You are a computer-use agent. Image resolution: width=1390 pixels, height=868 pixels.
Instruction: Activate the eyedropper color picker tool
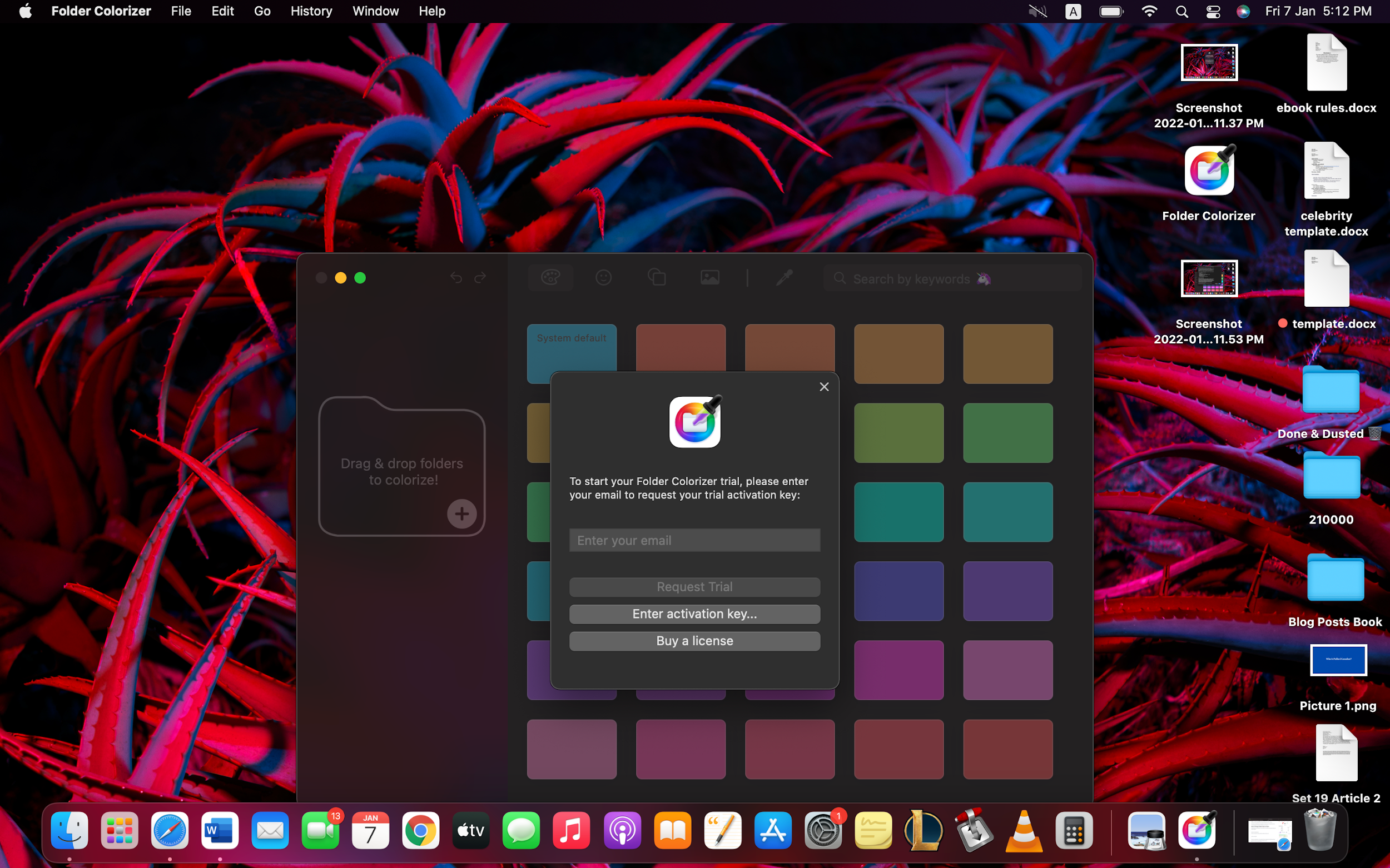pyautogui.click(x=784, y=278)
